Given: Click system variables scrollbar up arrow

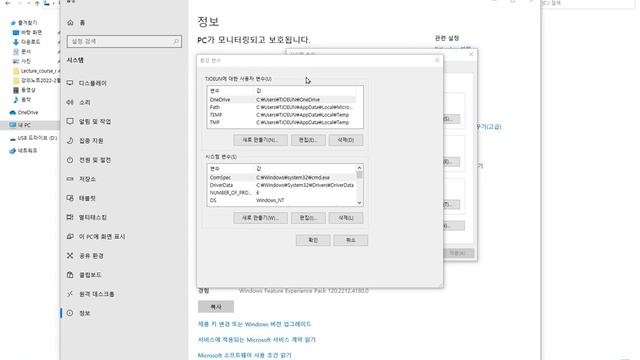Looking at the screenshot, I should (x=359, y=168).
